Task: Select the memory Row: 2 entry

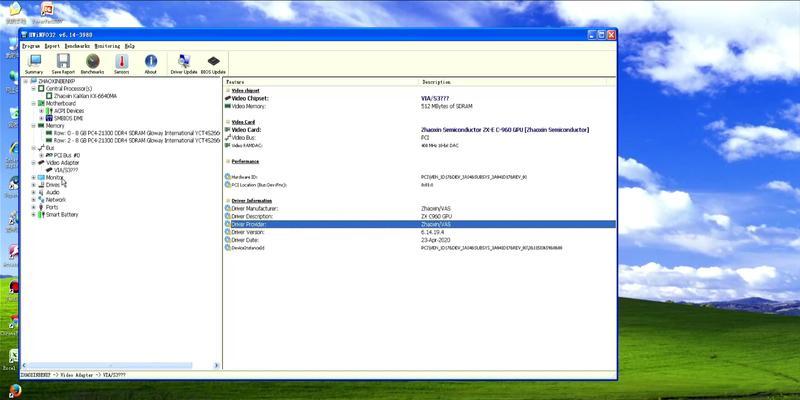Action: point(133,140)
